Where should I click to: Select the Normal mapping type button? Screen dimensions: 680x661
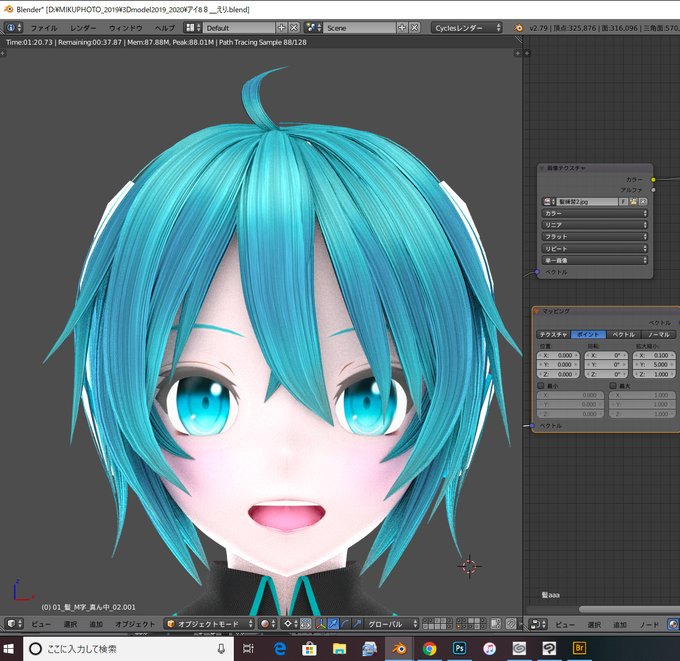(658, 334)
